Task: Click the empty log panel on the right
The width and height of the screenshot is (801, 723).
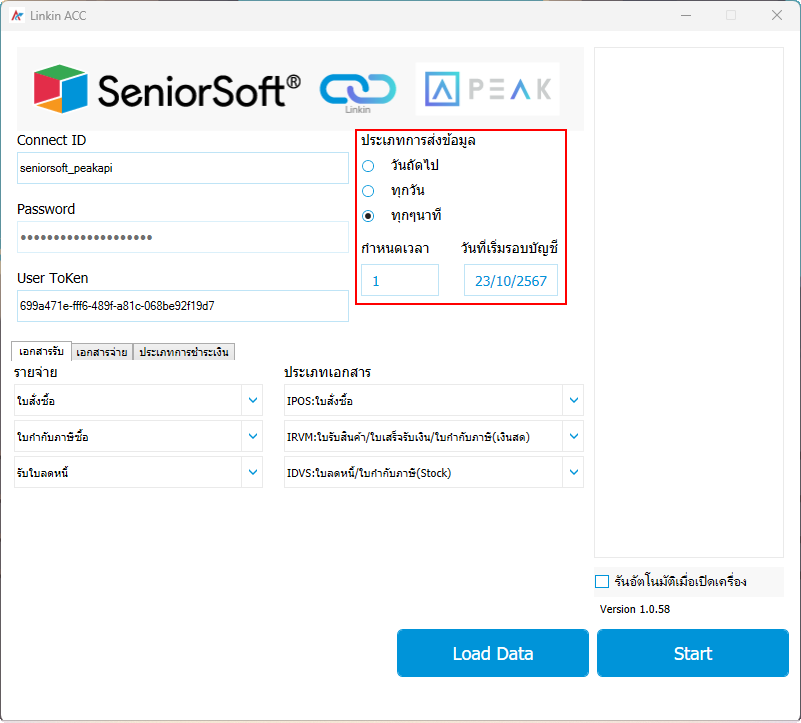Action: click(689, 302)
